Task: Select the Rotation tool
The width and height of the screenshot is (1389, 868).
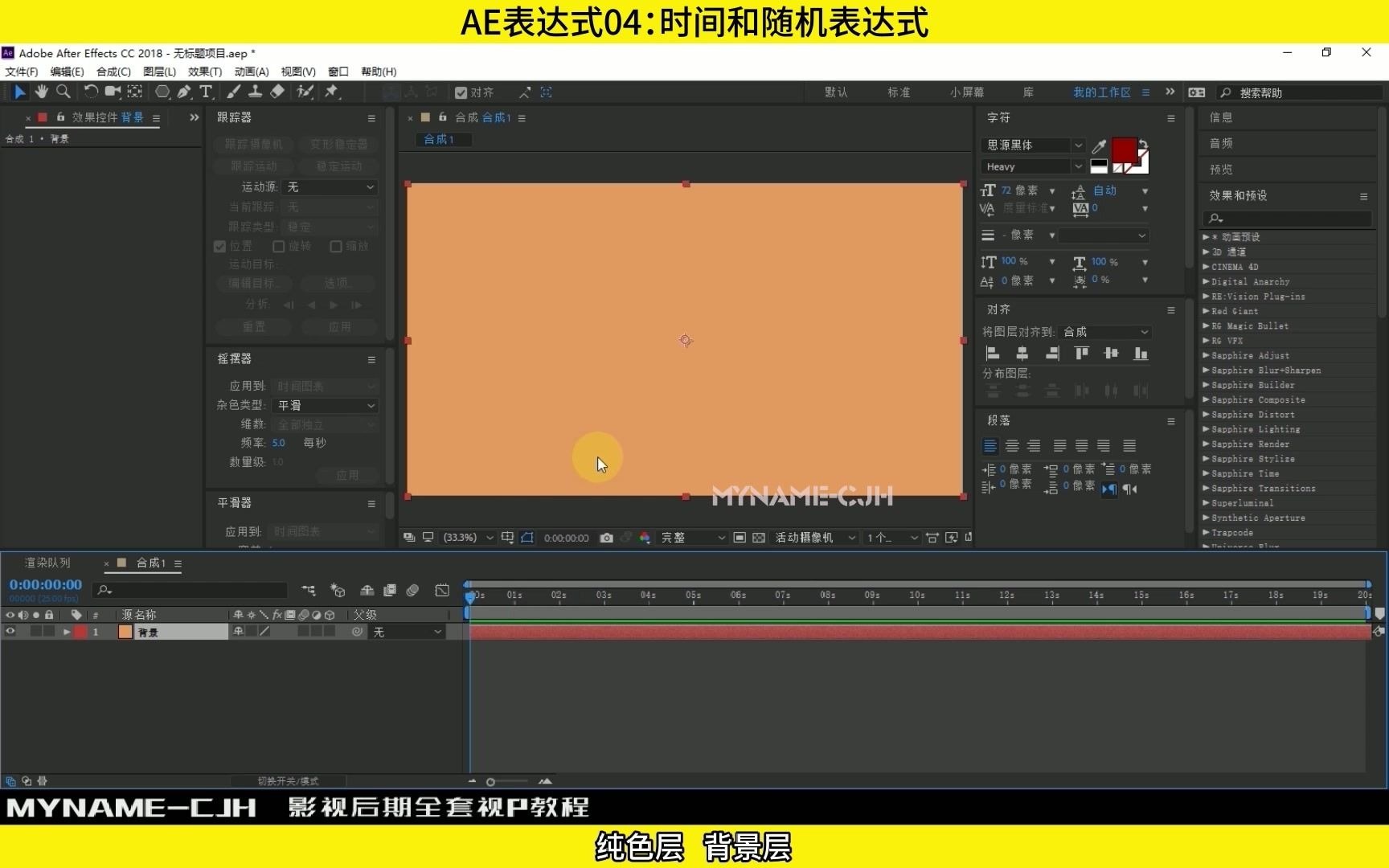Action: [91, 92]
